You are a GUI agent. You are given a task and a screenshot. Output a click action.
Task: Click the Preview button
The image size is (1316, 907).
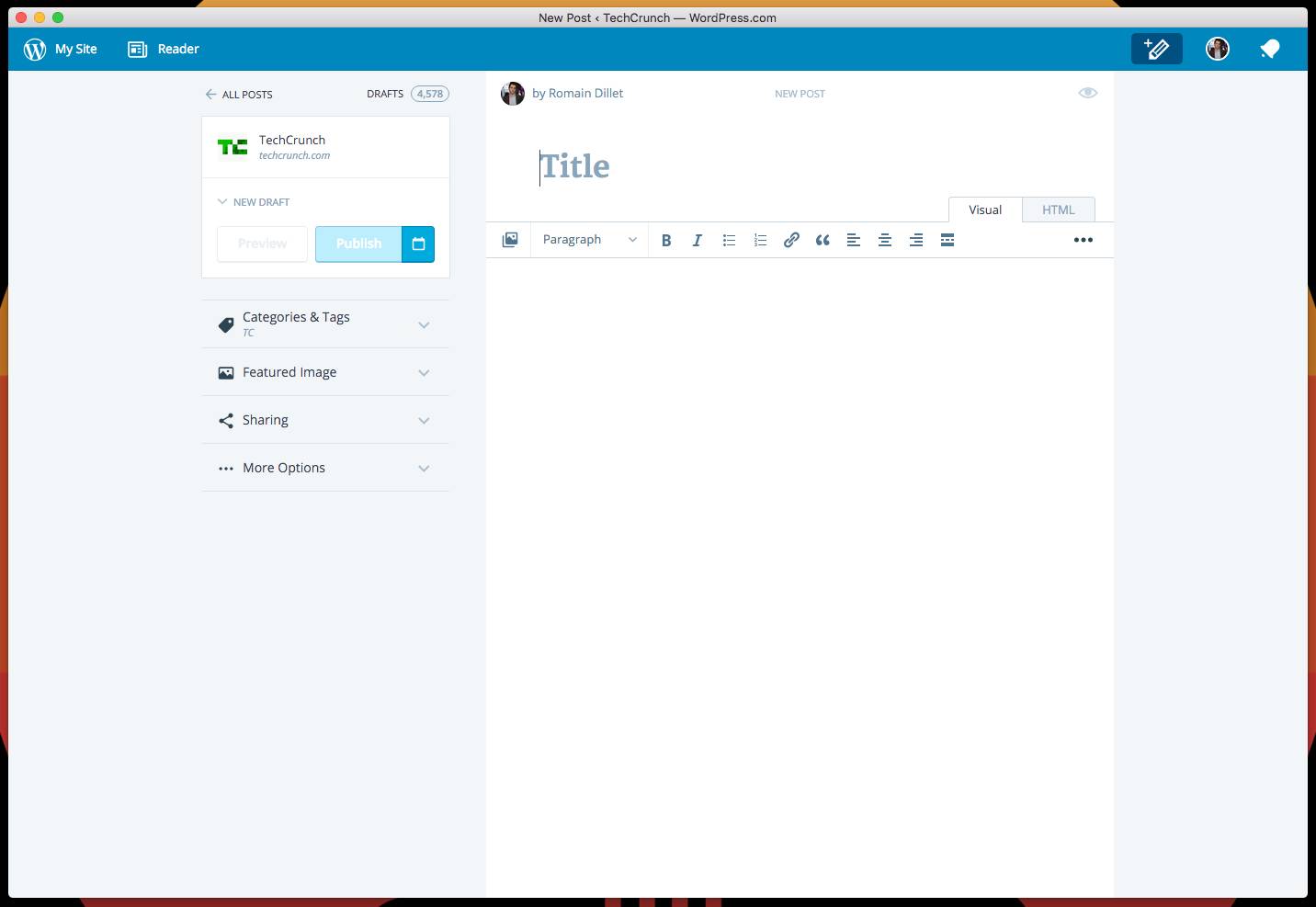(x=263, y=244)
